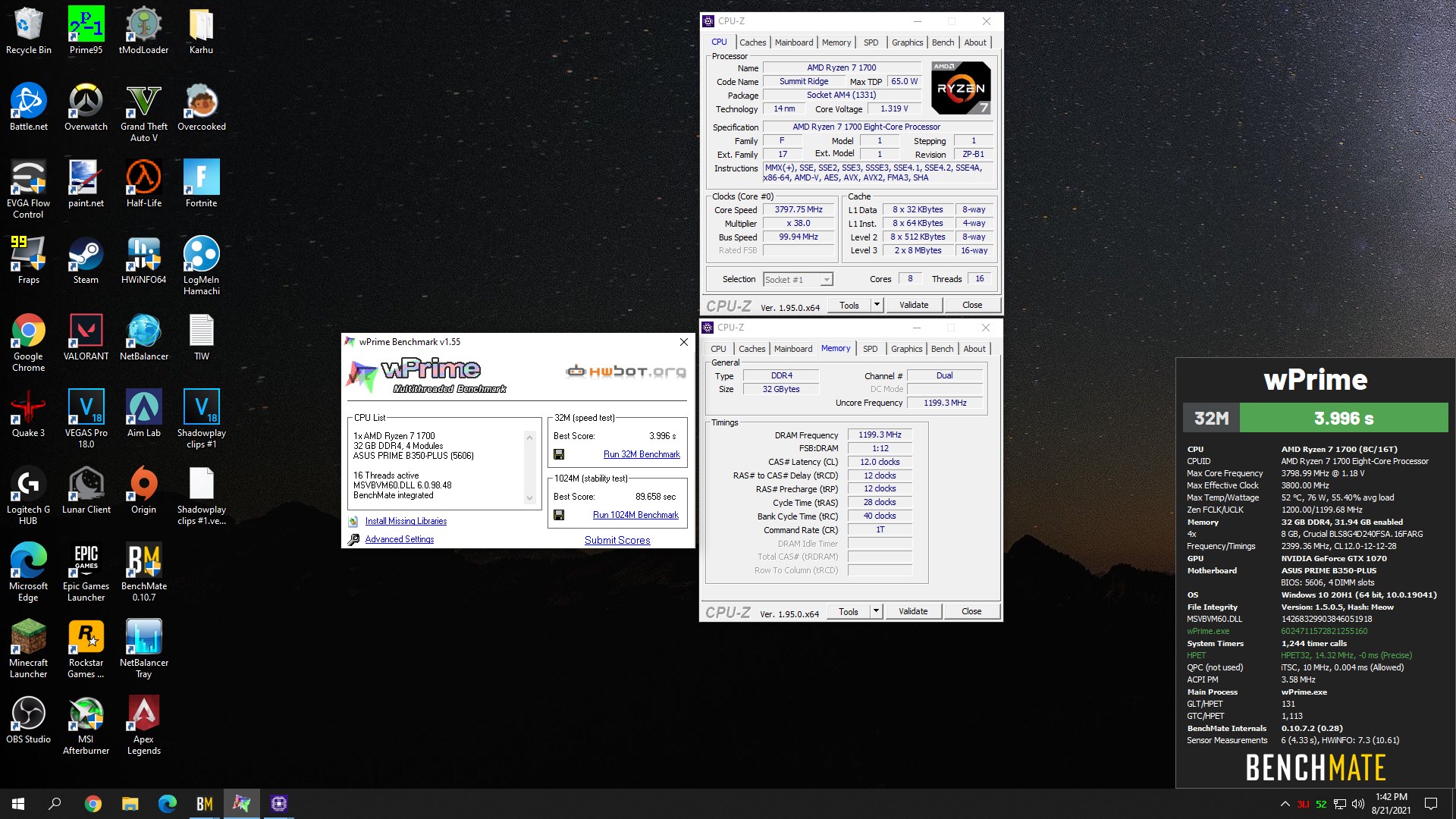The image size is (1456, 819).
Task: Select the NetBalancer desktop icon
Action: (143, 337)
